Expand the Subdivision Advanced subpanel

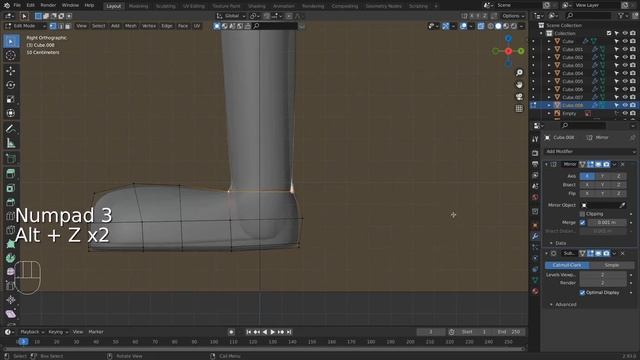551,304
